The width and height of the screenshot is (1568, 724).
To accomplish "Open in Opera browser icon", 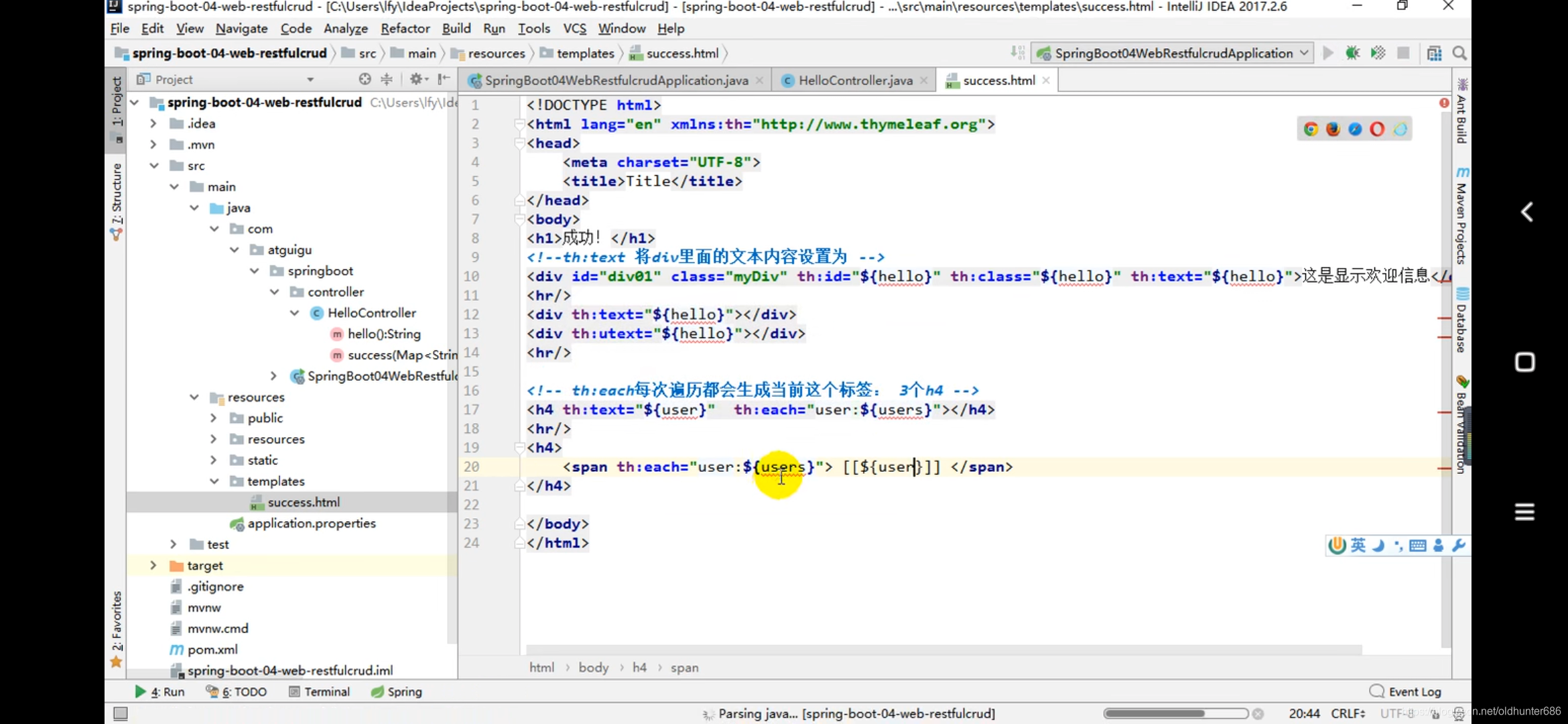I will pos(1377,129).
